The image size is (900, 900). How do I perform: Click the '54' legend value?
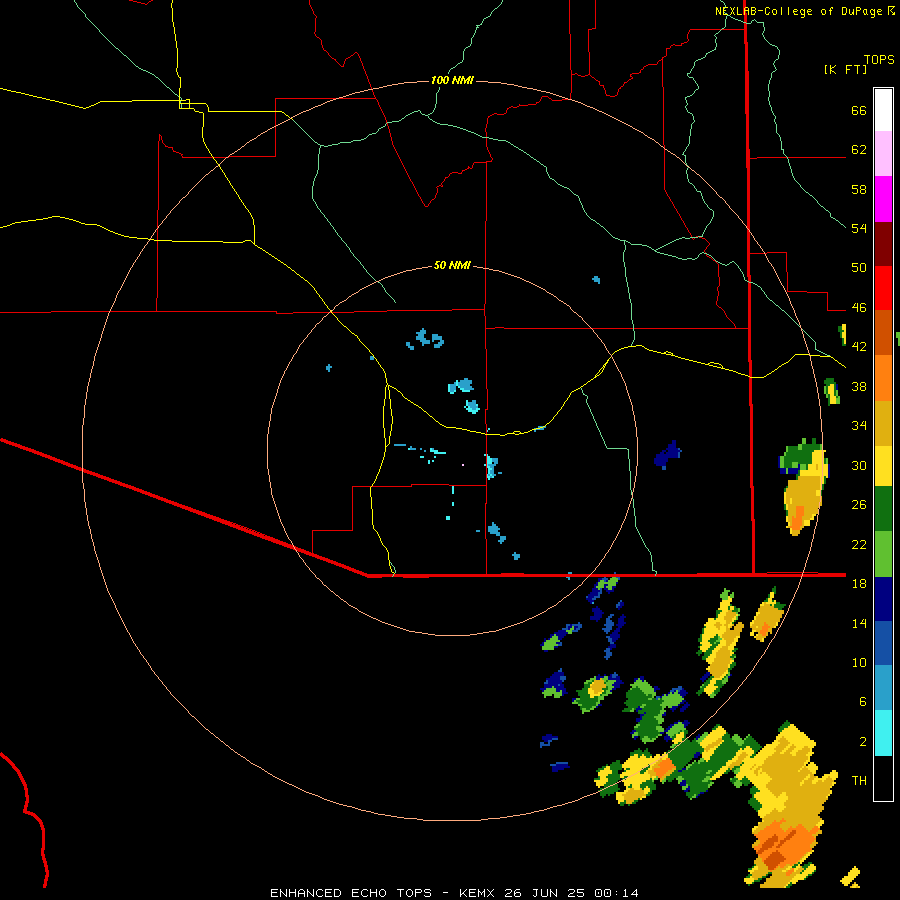click(859, 228)
